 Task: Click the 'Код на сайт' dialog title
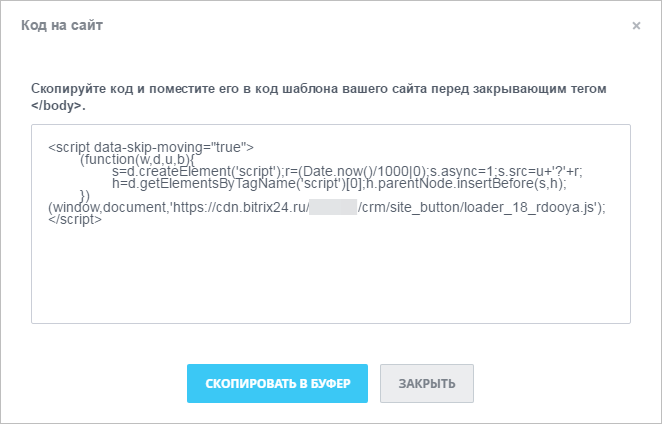pyautogui.click(x=62, y=25)
